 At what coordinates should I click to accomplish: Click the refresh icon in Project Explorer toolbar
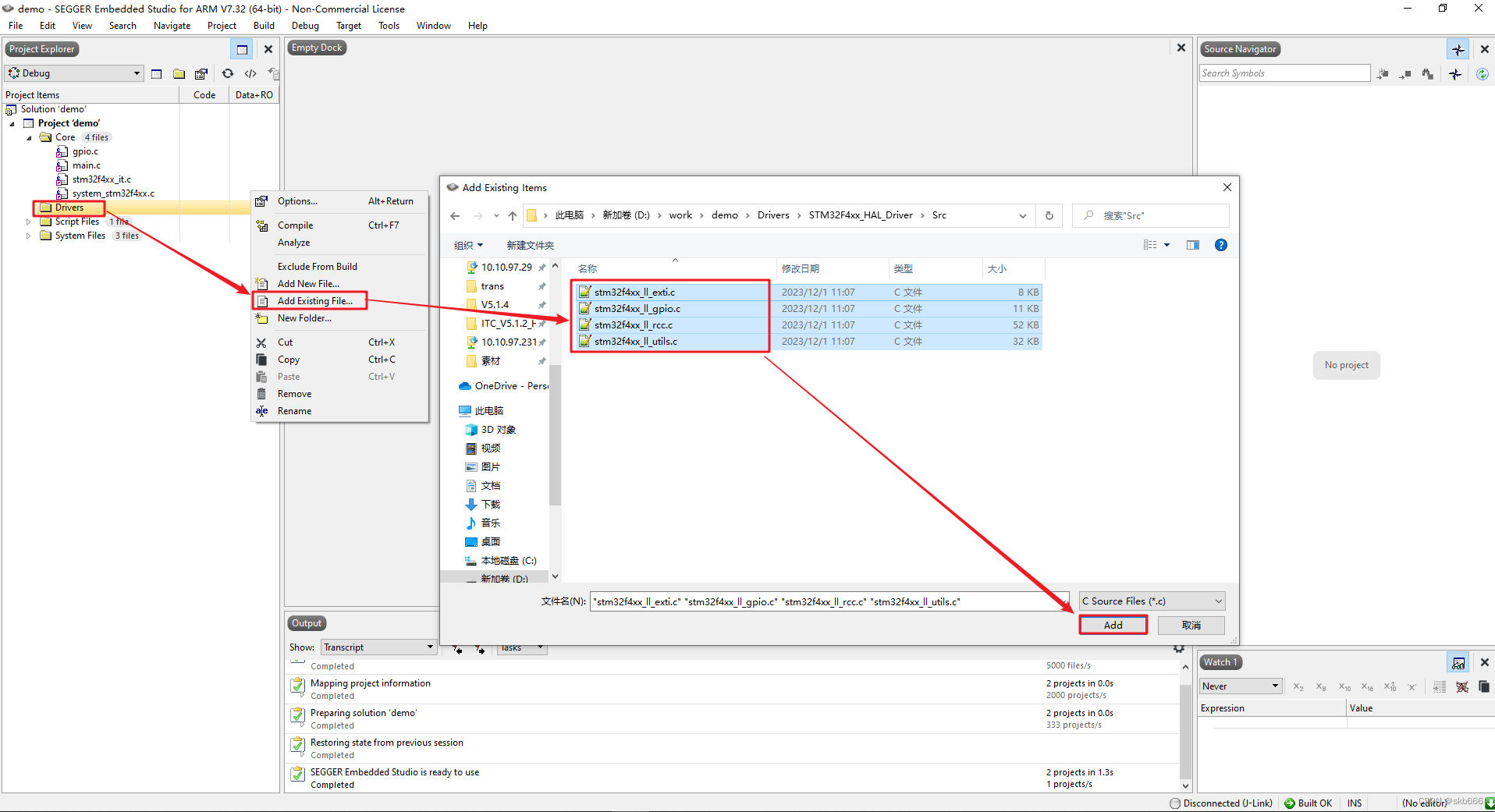(x=227, y=73)
